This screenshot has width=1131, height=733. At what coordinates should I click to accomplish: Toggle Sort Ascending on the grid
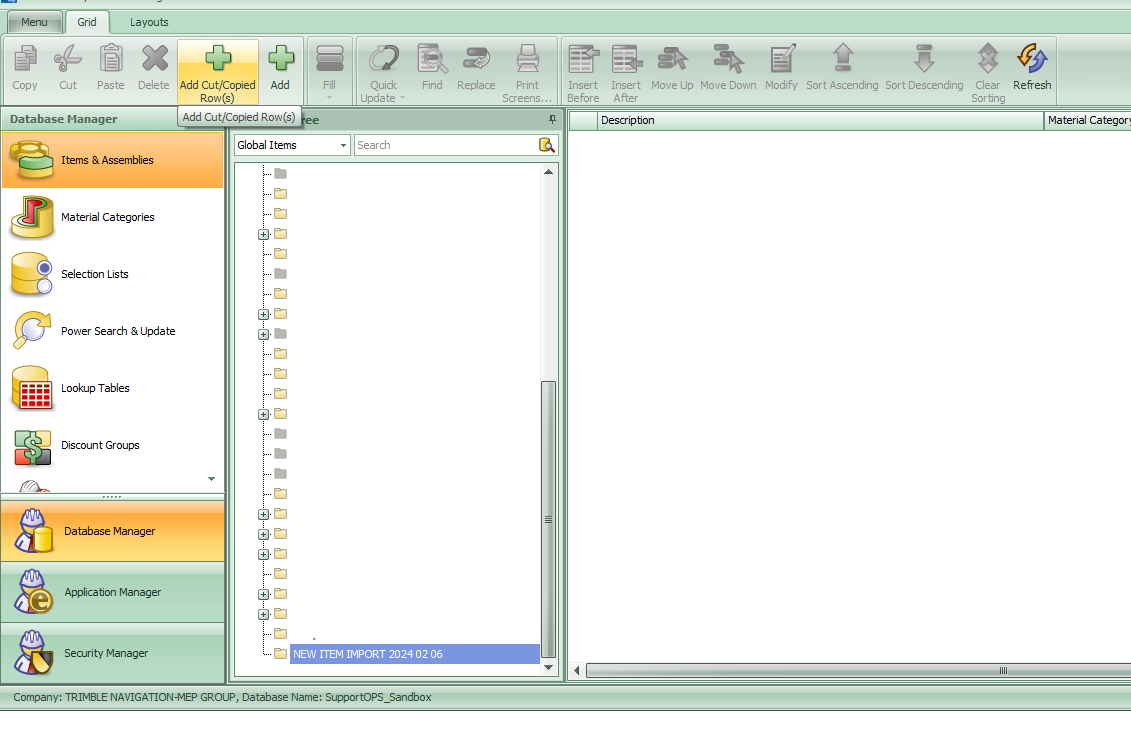pyautogui.click(x=842, y=67)
